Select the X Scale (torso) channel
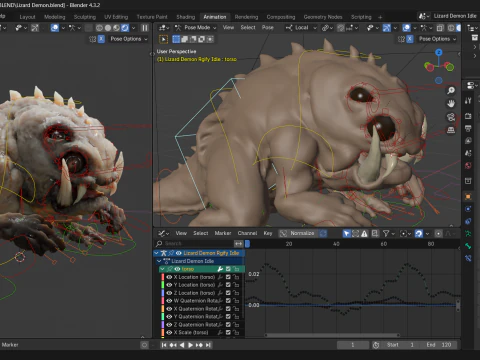Image resolution: width=480 pixels, height=360 pixels. point(191,332)
